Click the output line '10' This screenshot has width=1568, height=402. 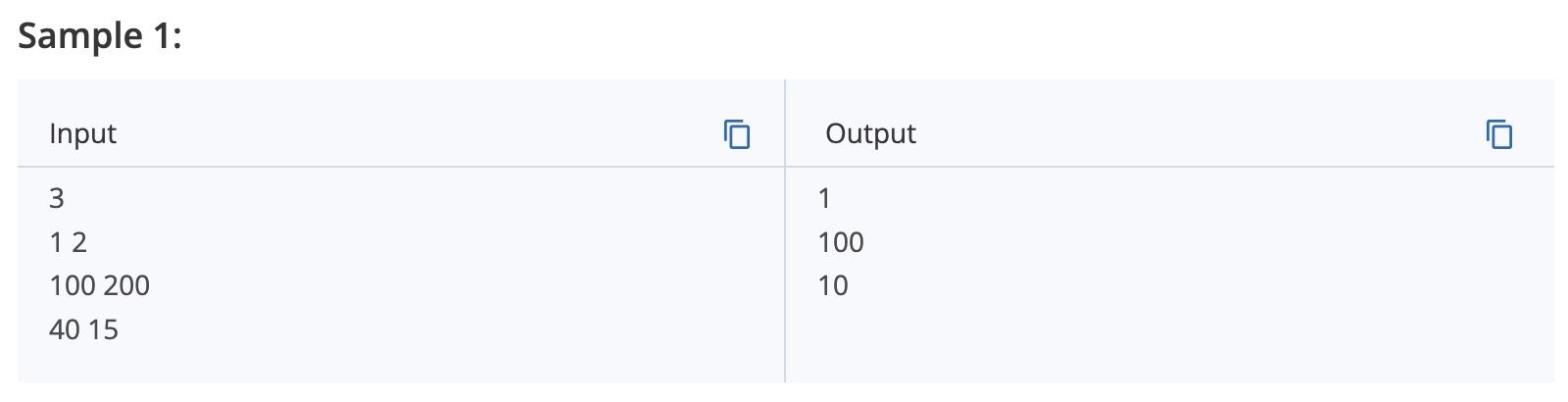click(x=833, y=285)
